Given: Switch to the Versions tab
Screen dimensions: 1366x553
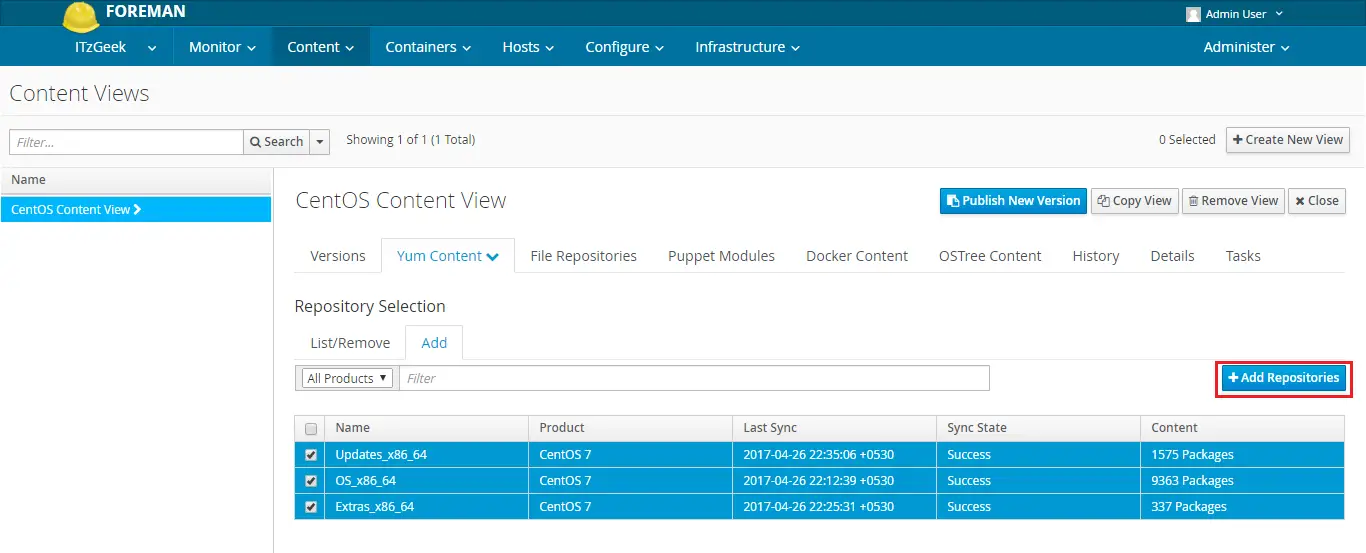Looking at the screenshot, I should [338, 256].
